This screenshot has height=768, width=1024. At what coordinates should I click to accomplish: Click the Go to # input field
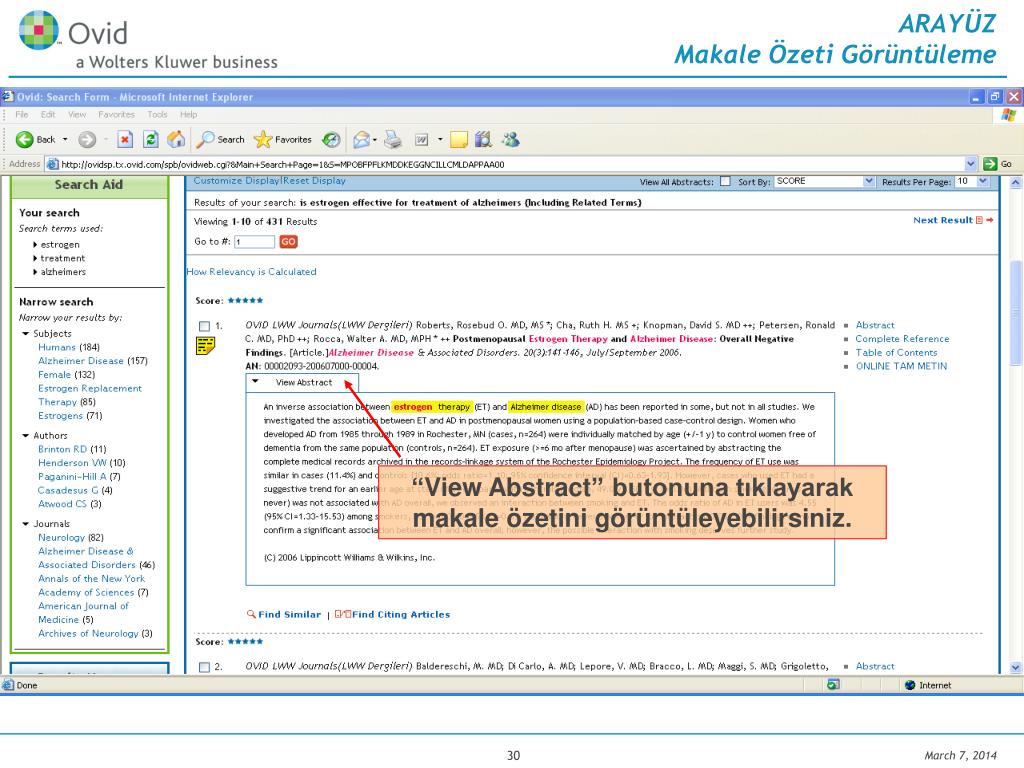(x=254, y=242)
